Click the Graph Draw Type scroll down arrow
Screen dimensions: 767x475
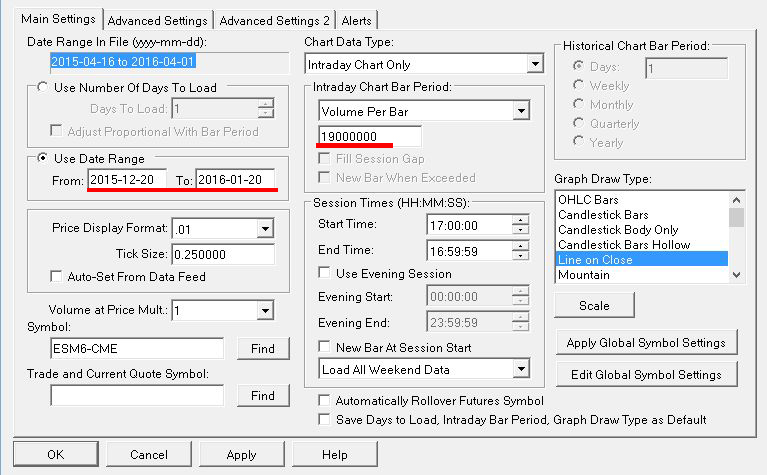point(737,275)
